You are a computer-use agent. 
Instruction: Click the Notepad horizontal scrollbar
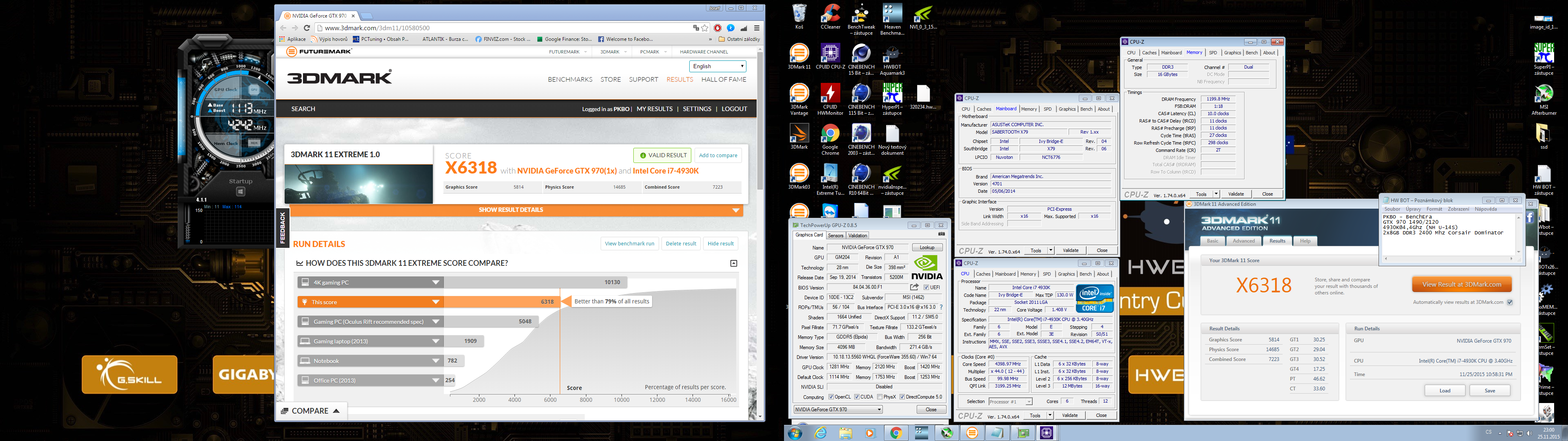[1449, 258]
